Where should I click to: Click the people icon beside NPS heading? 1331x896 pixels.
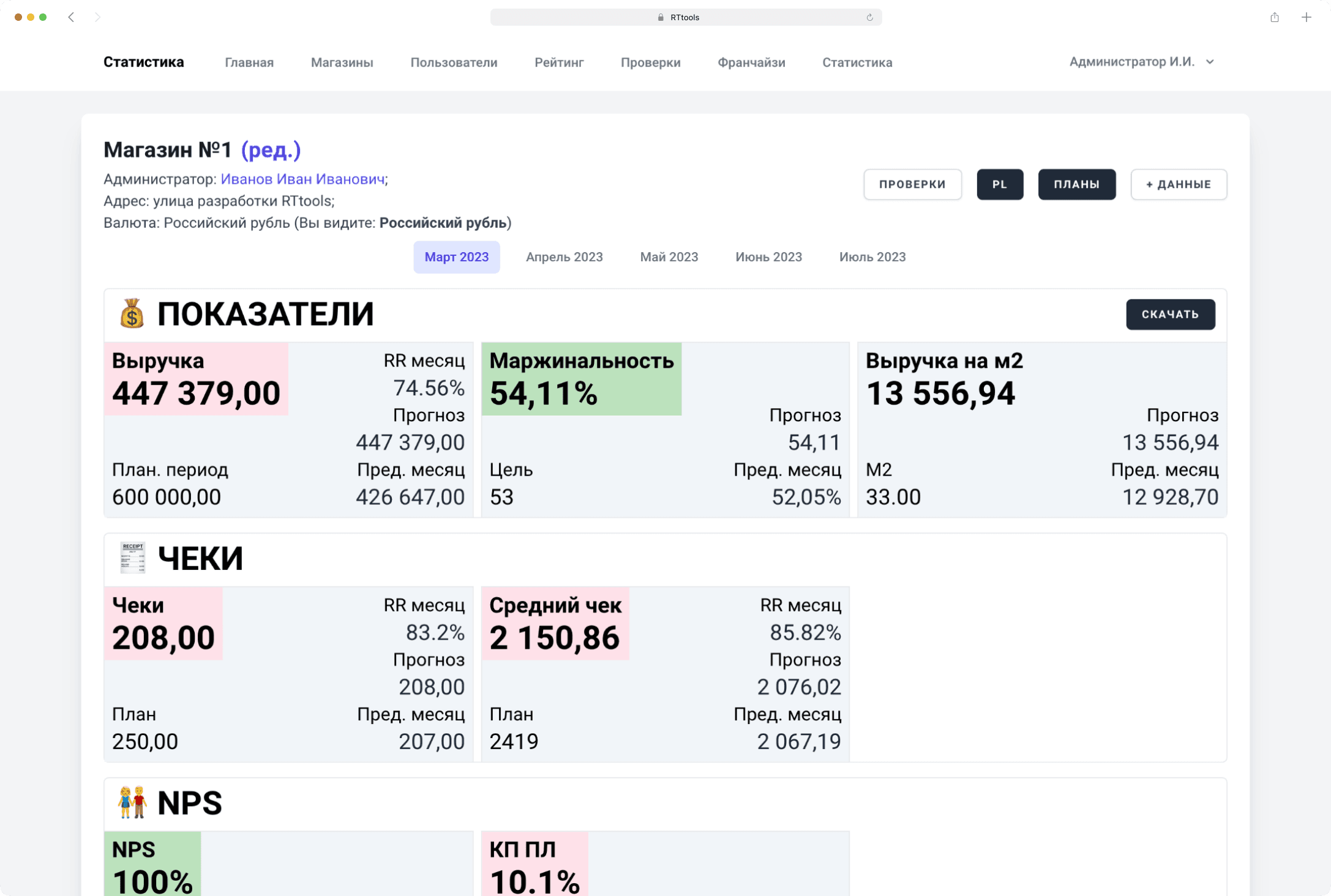(132, 802)
